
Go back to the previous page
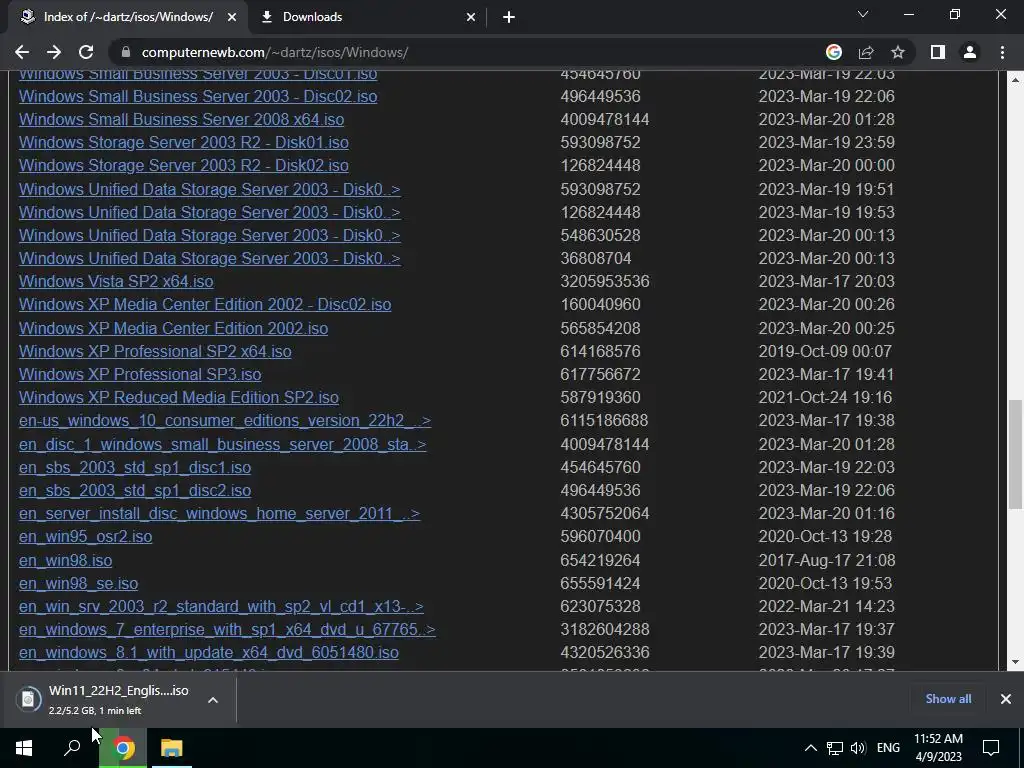click(x=22, y=52)
